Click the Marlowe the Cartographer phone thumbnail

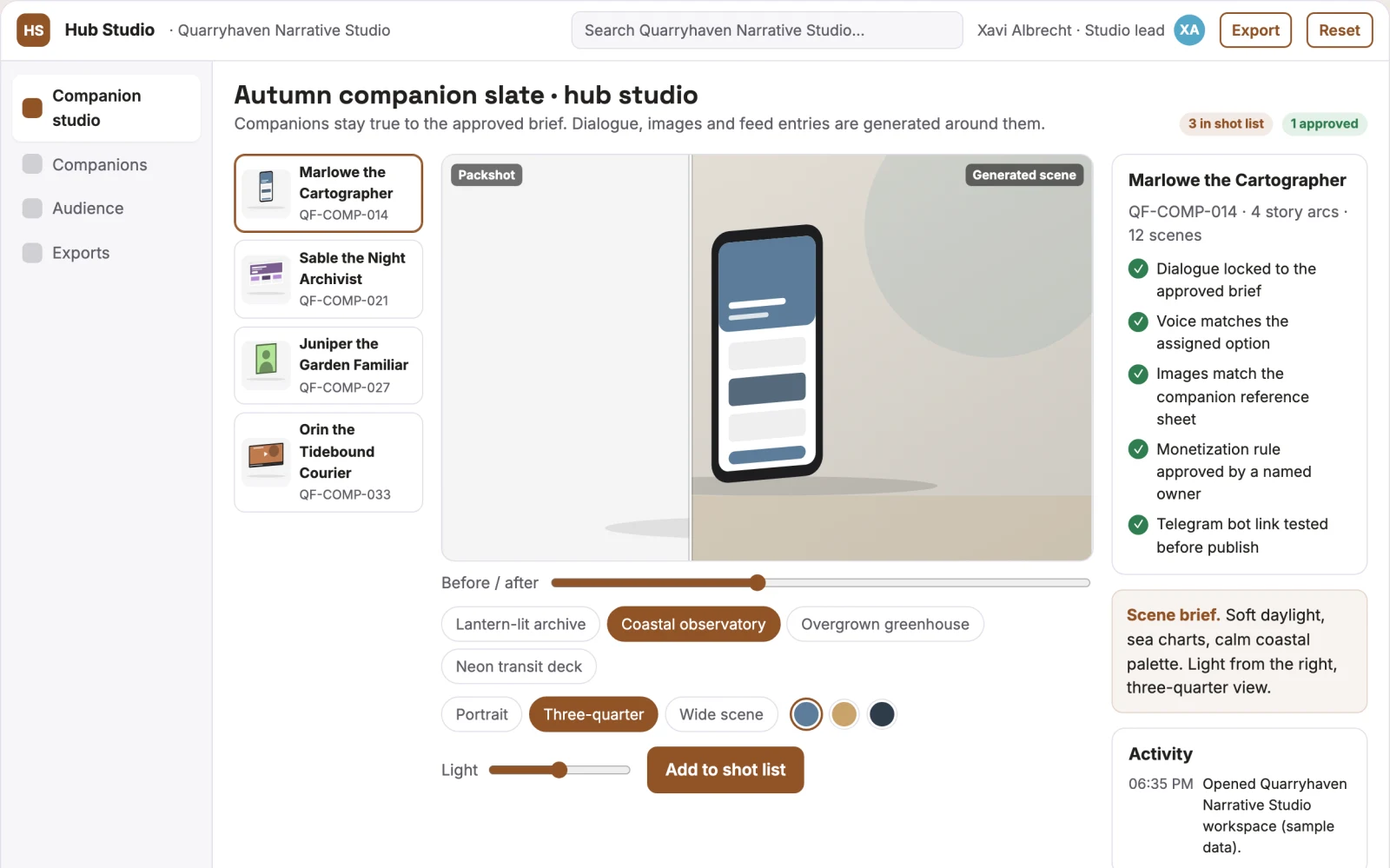[x=266, y=193]
